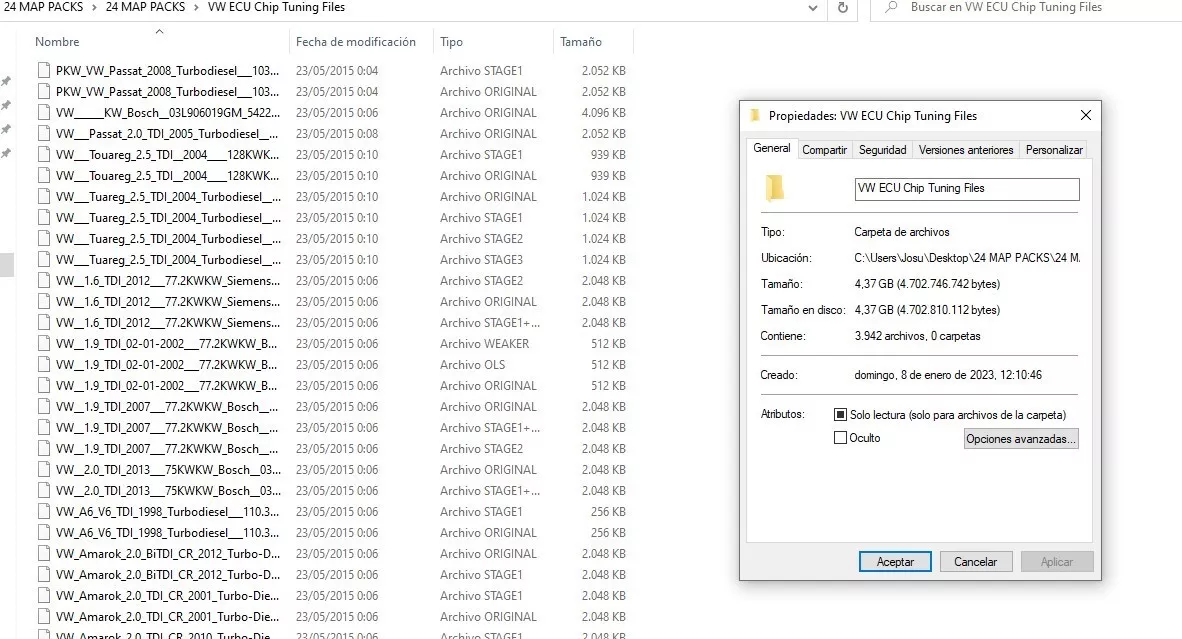The image size is (1182, 639).
Task: Open 'Opciones avanzadas...' button
Action: coord(1021,439)
